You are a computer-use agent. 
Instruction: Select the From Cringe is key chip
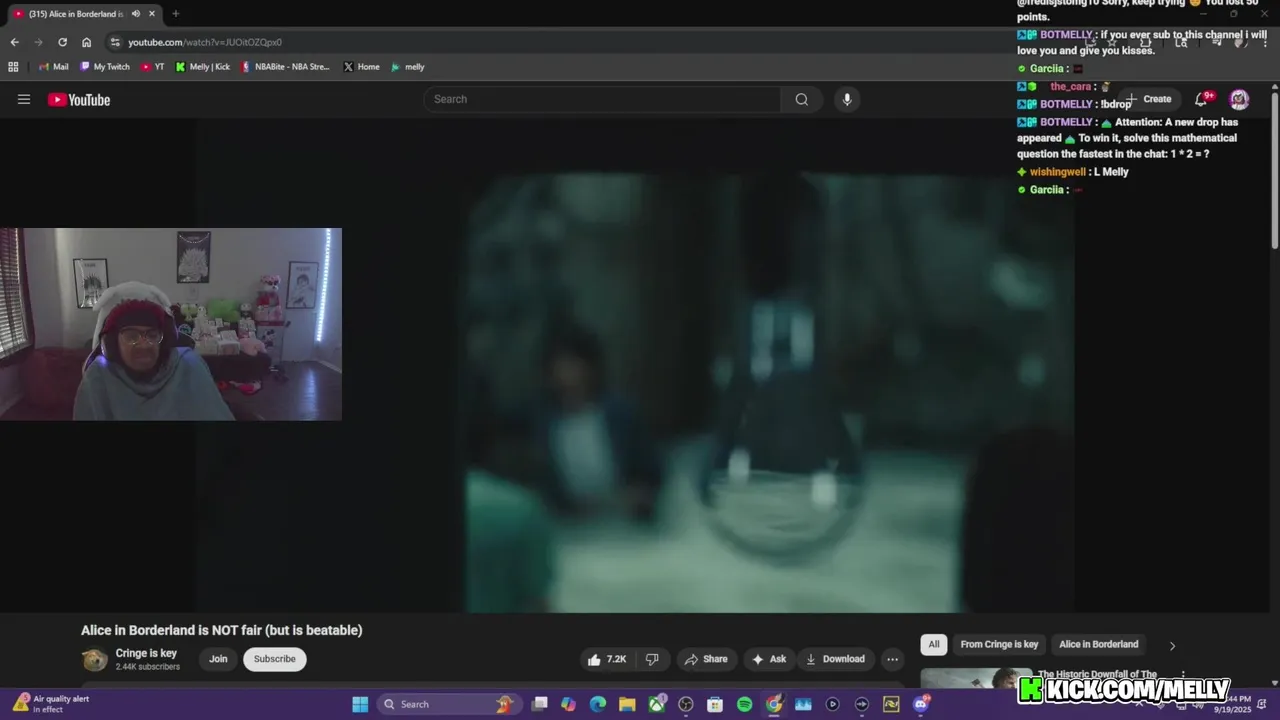[x=999, y=644]
